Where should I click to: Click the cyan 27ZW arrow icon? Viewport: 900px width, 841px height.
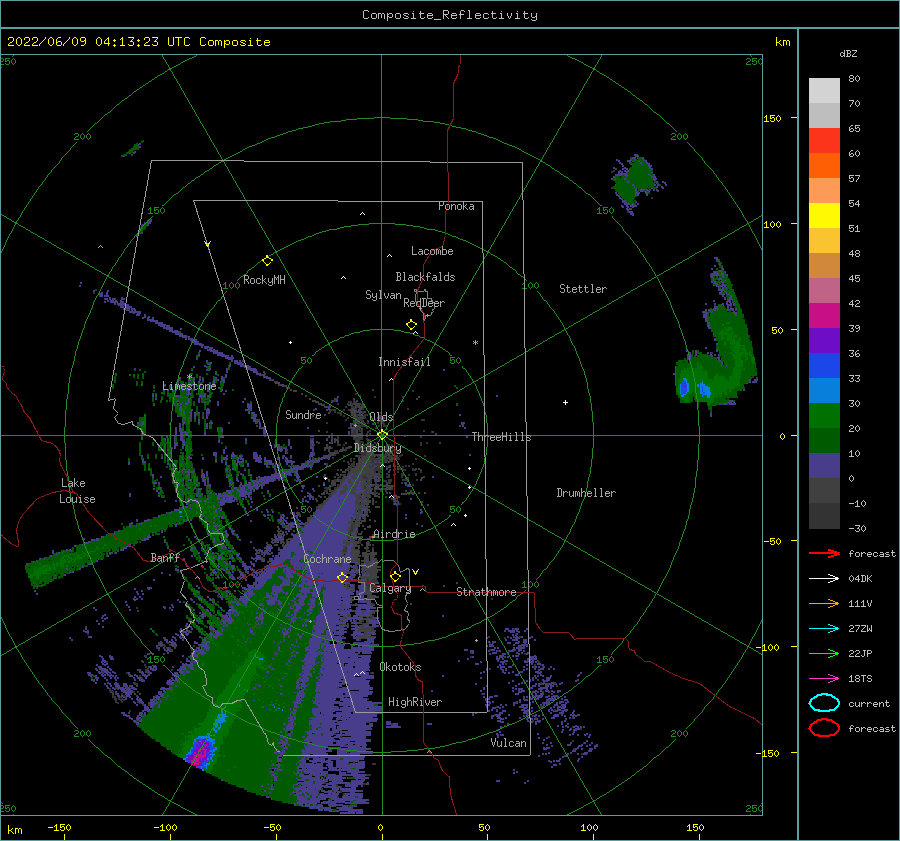click(824, 629)
